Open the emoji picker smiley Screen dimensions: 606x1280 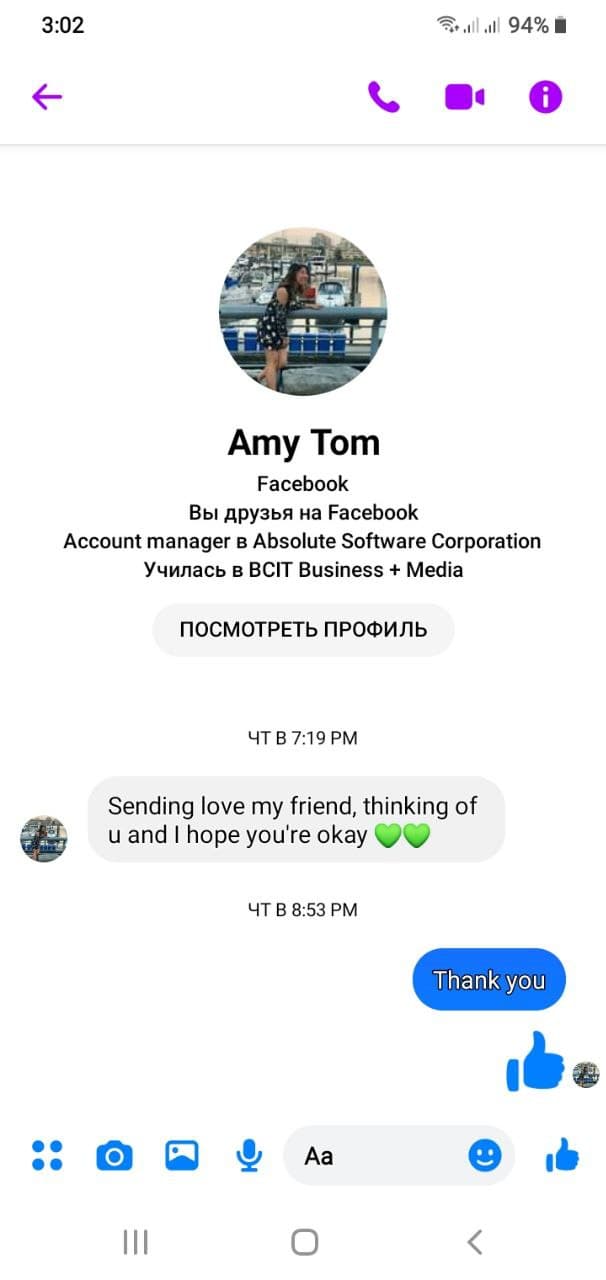[485, 1156]
